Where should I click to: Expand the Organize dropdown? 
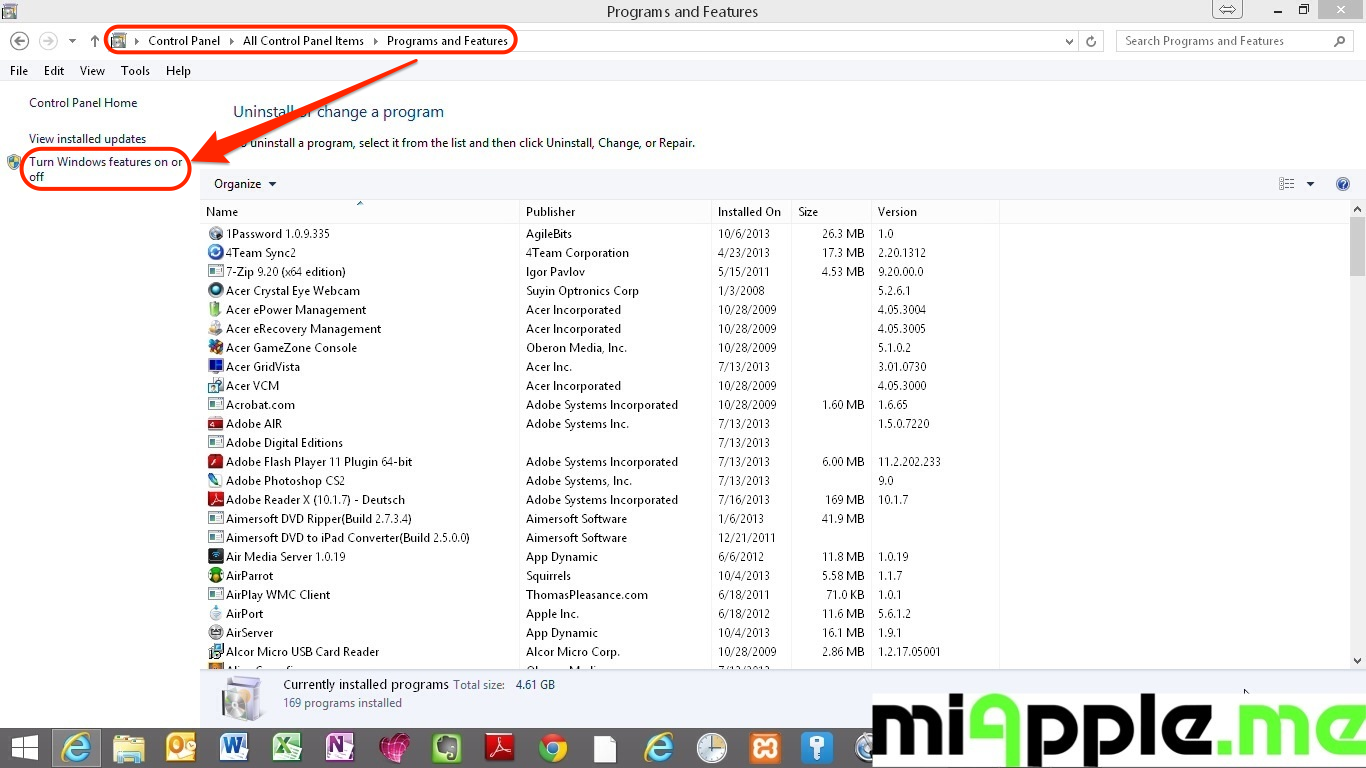click(245, 184)
